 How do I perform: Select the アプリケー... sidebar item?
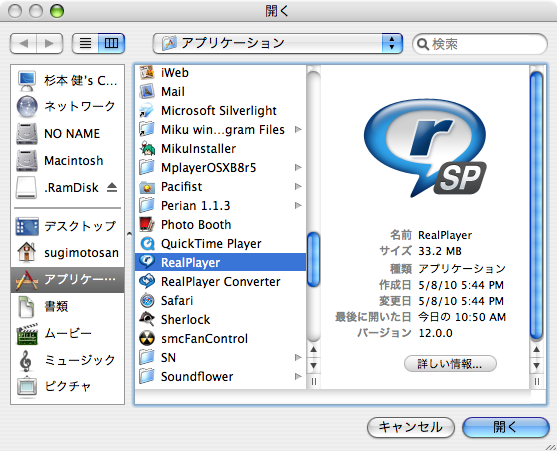click(x=67, y=280)
